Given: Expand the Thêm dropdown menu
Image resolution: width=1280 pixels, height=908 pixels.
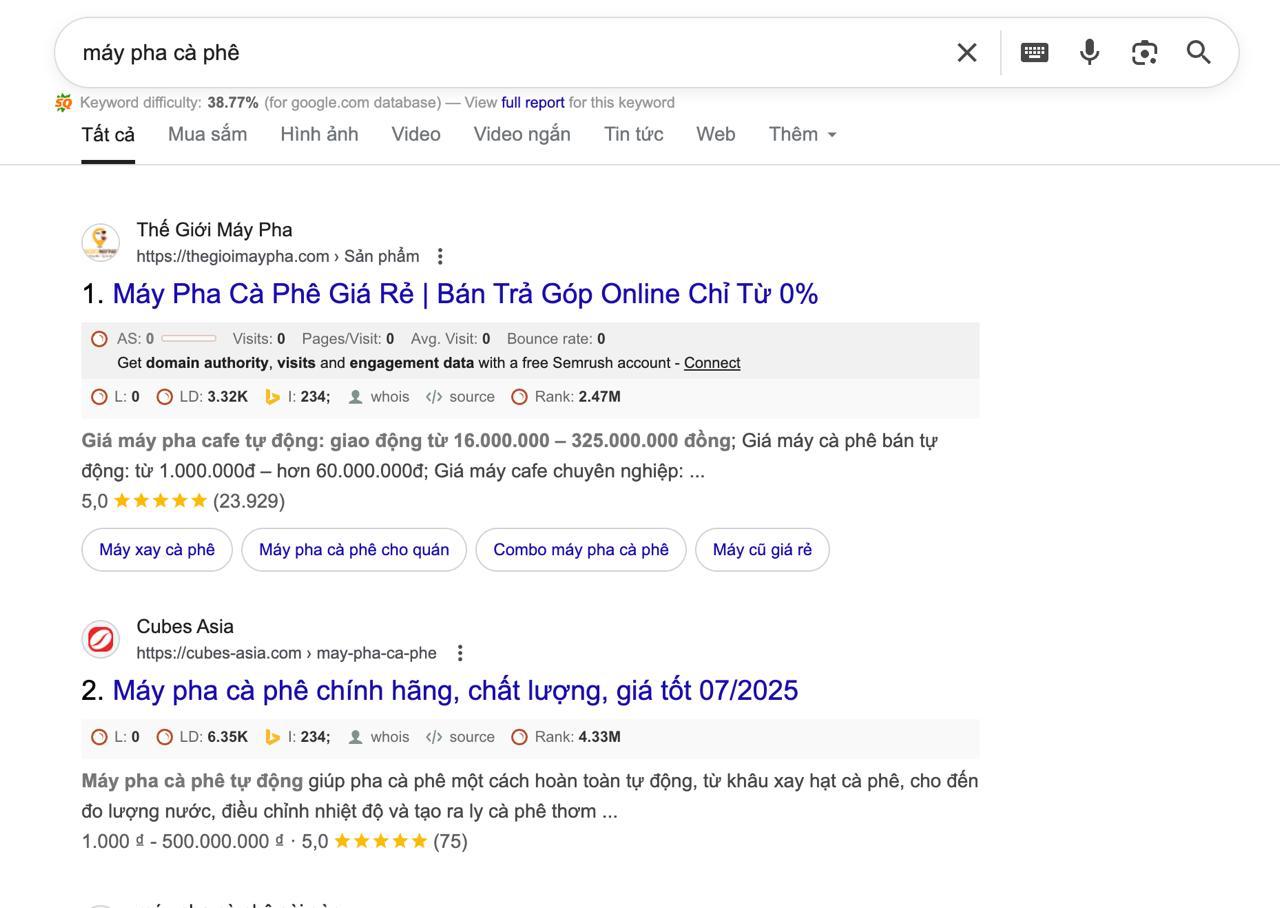Looking at the screenshot, I should pos(802,134).
